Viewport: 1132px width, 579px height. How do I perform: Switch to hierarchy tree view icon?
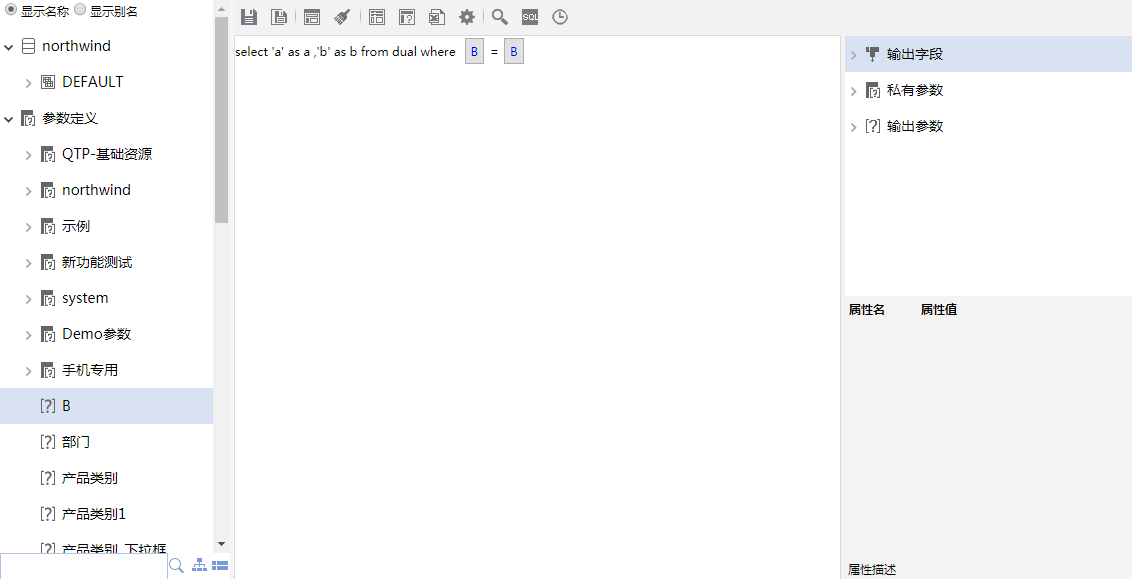(x=199, y=566)
